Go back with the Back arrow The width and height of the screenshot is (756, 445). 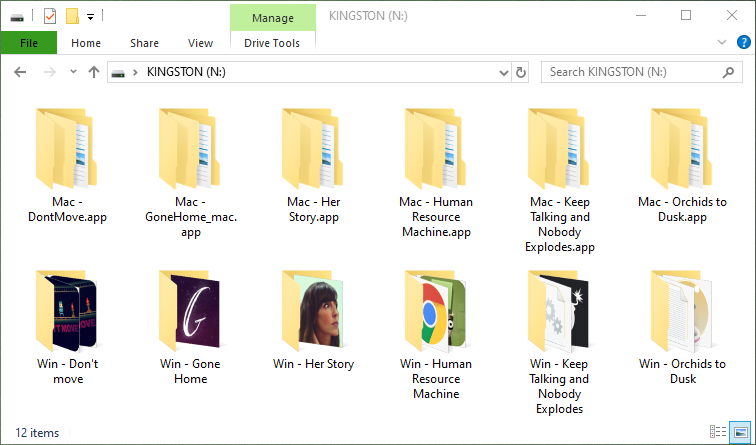click(x=20, y=72)
